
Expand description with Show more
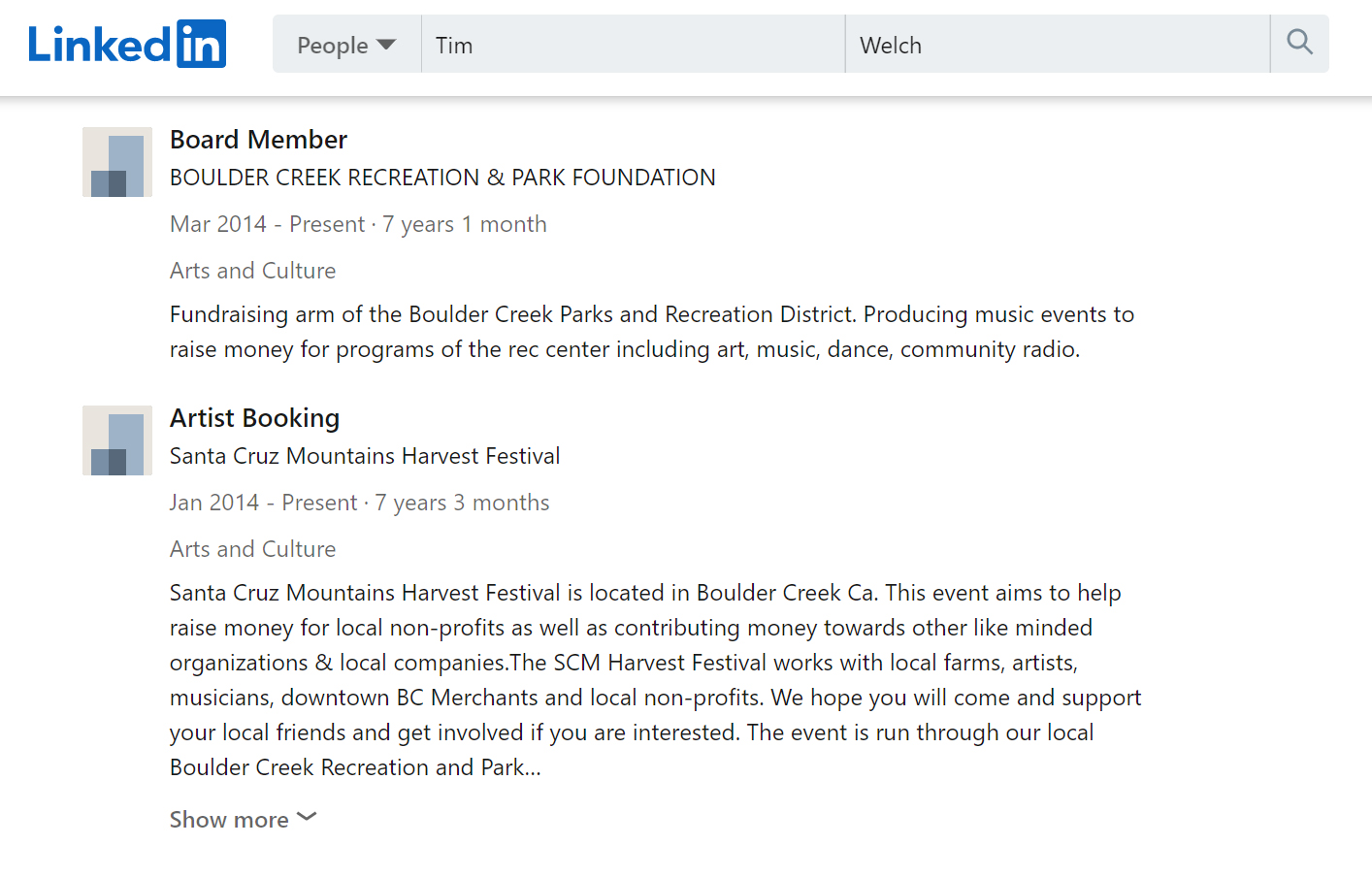(230, 820)
